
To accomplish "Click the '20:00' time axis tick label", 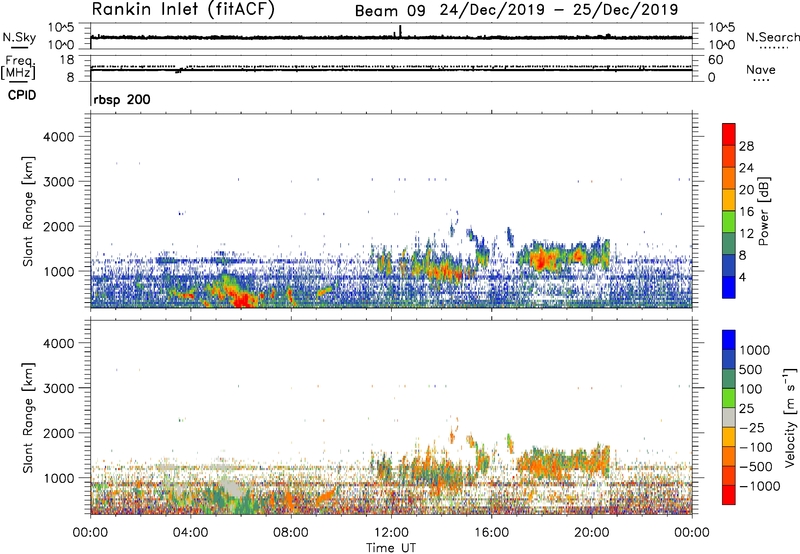I will point(592,533).
